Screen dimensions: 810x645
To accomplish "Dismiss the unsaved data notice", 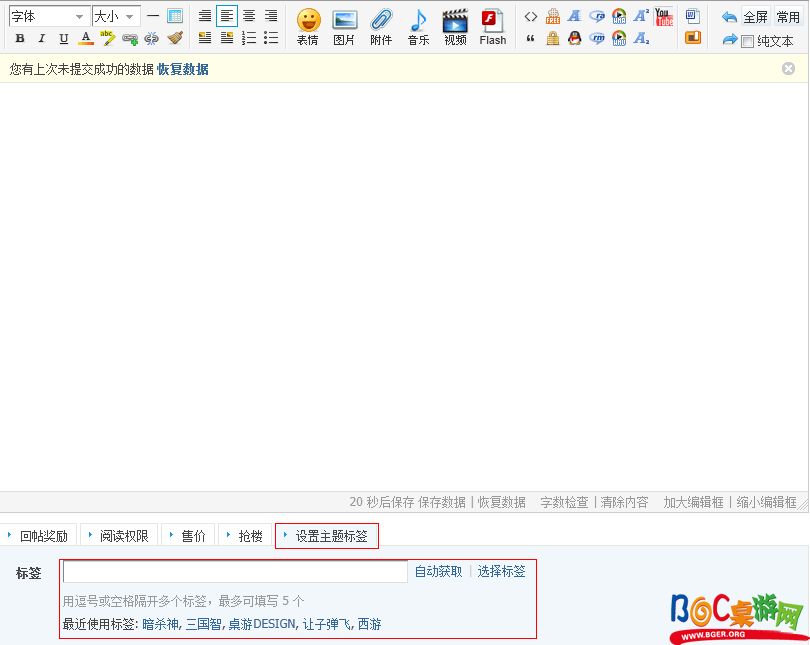I will click(x=788, y=68).
